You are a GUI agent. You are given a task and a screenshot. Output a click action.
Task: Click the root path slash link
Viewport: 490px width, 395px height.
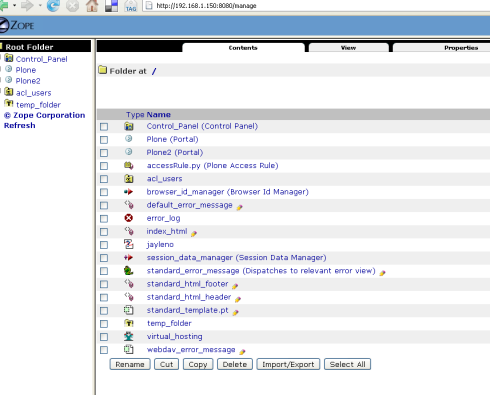tap(154, 71)
